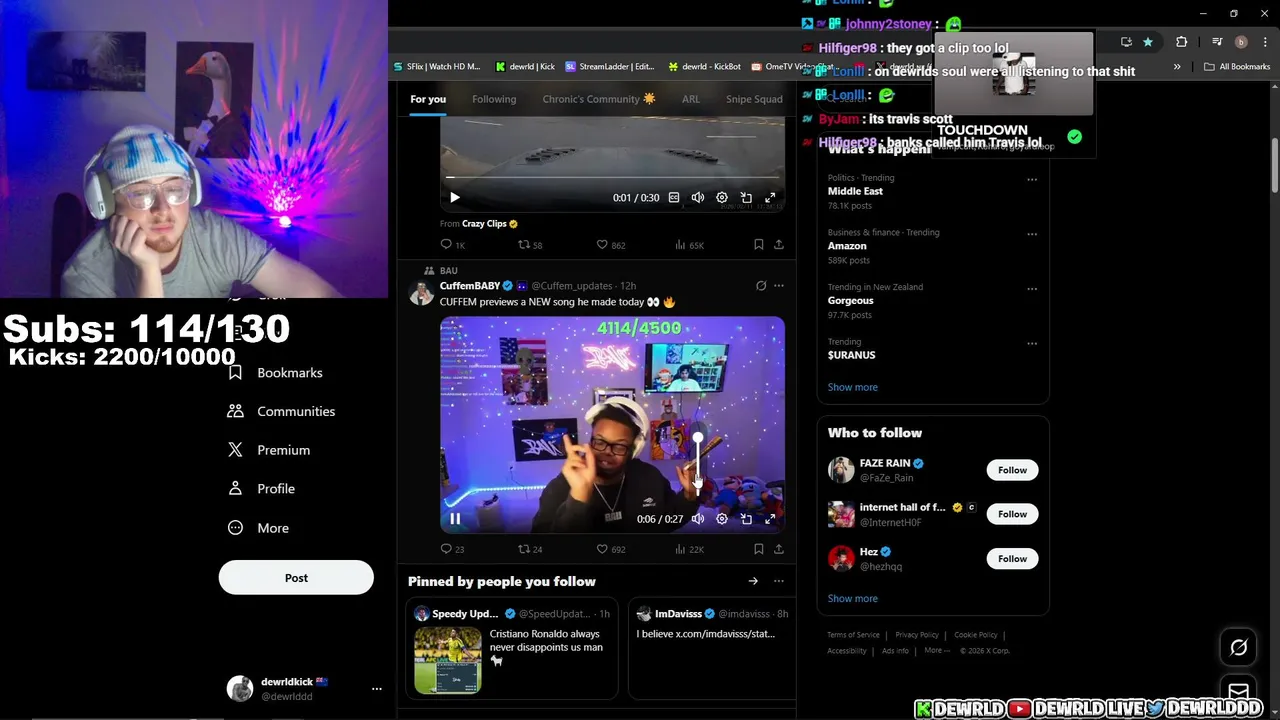Open the Snipe Squad tab
The height and width of the screenshot is (720, 1280).
pyautogui.click(x=754, y=99)
